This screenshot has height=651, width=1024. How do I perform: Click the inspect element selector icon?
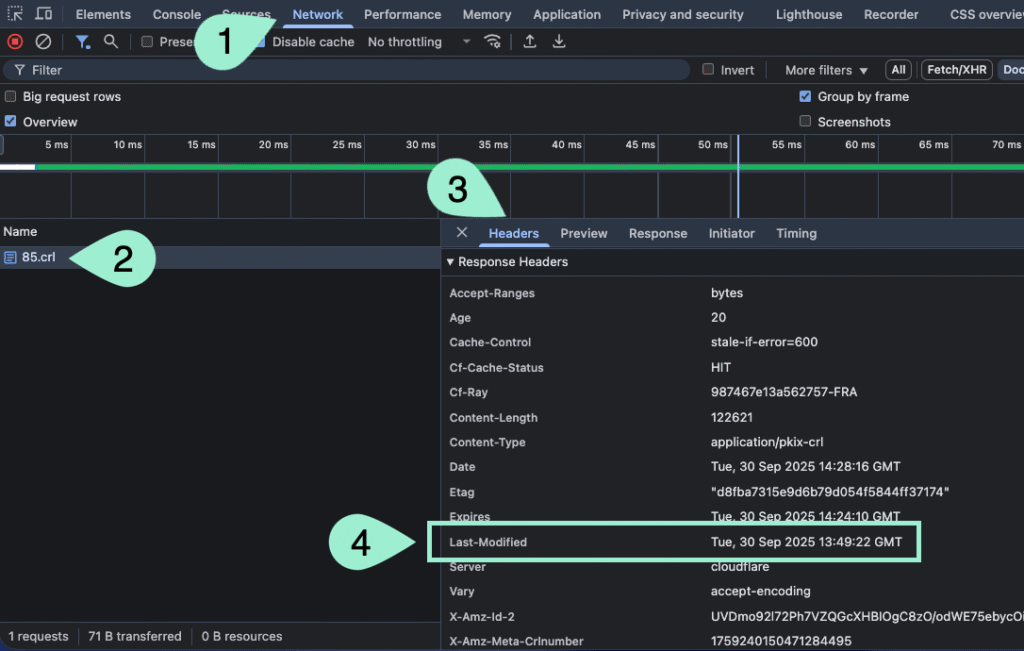click(x=15, y=14)
